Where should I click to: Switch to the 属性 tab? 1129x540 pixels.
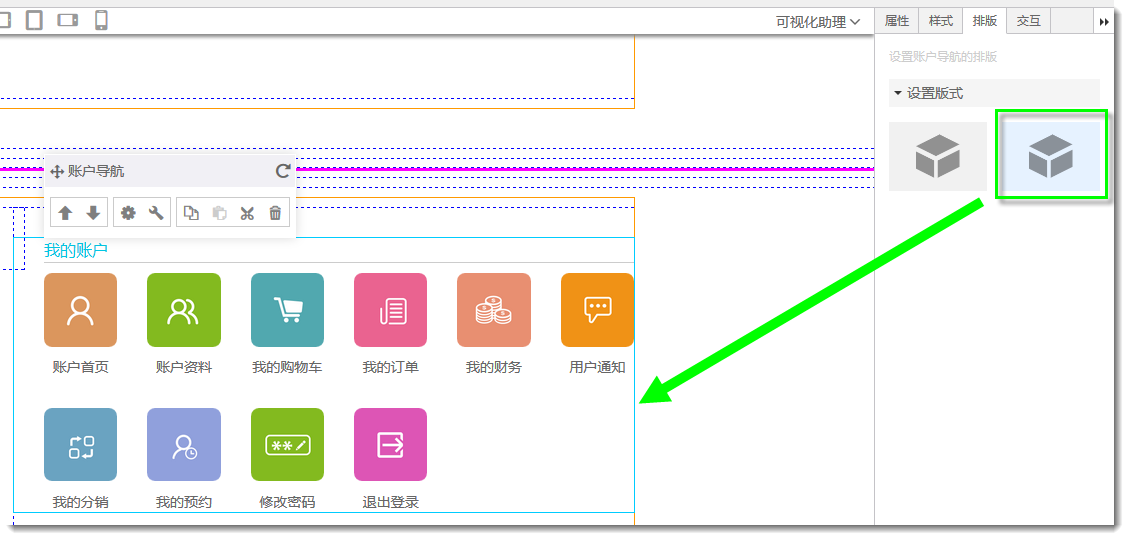click(x=897, y=21)
